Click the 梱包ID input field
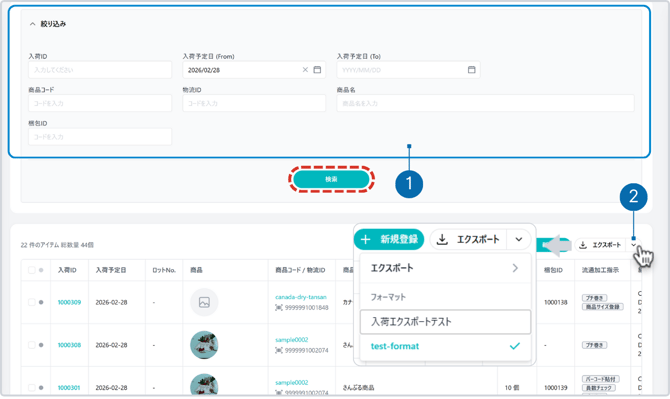Image resolution: width=670 pixels, height=399 pixels. [100, 137]
